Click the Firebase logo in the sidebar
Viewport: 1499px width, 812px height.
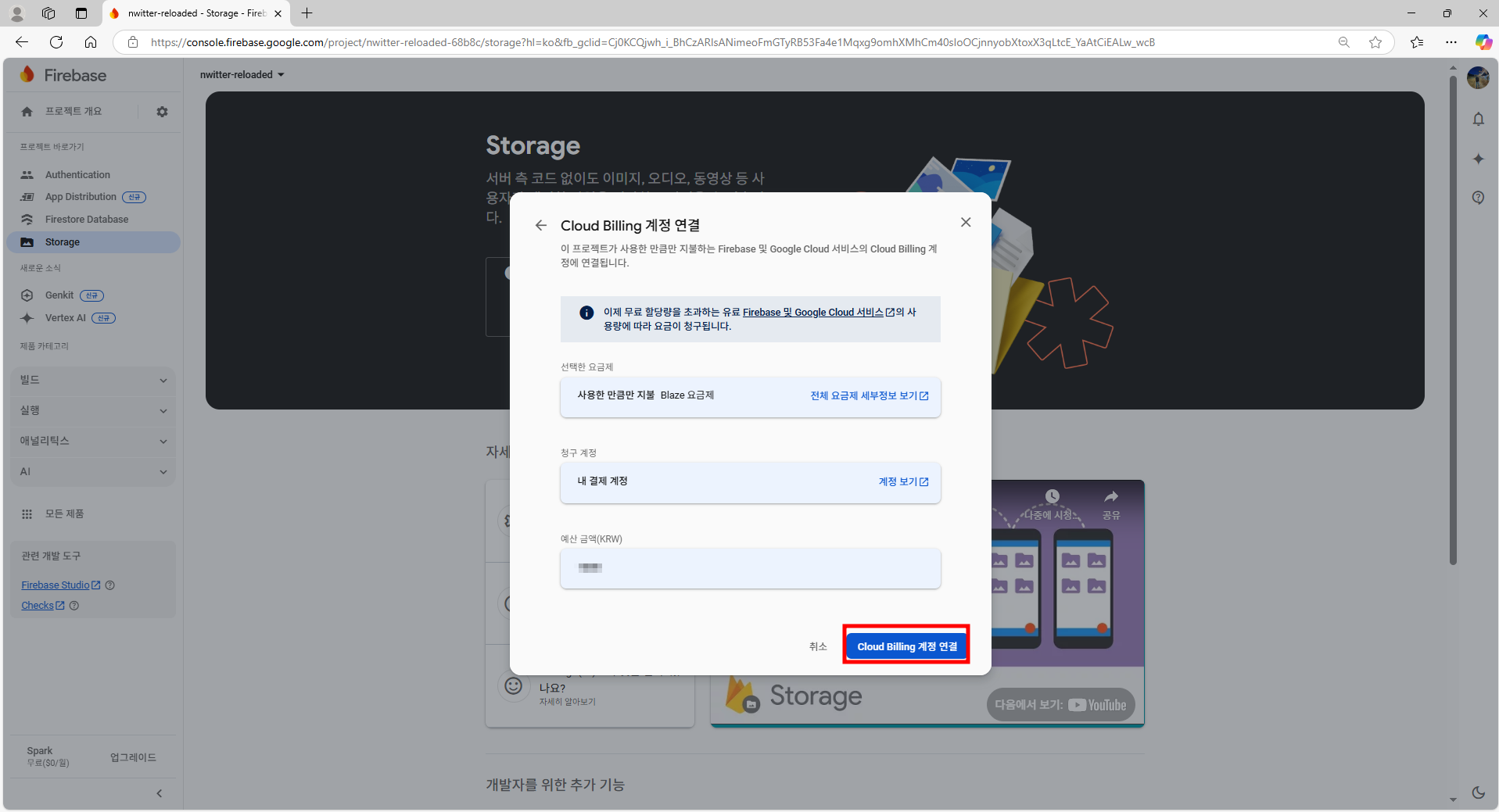63,75
